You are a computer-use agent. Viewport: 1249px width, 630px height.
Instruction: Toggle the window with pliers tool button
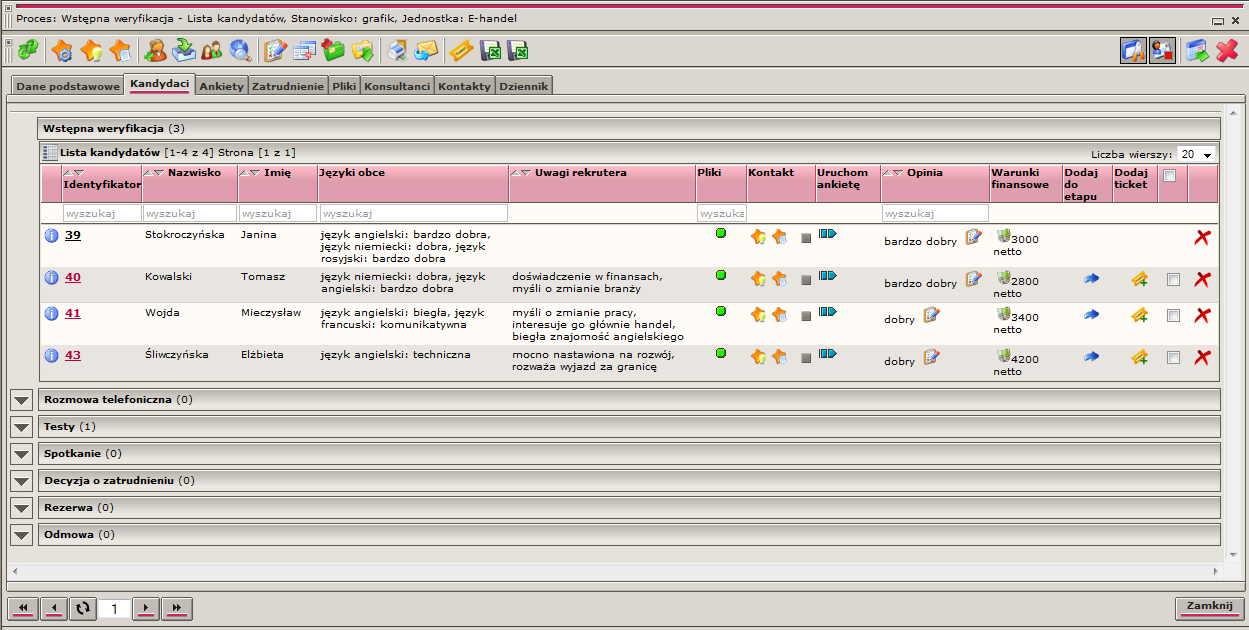pos(1133,50)
